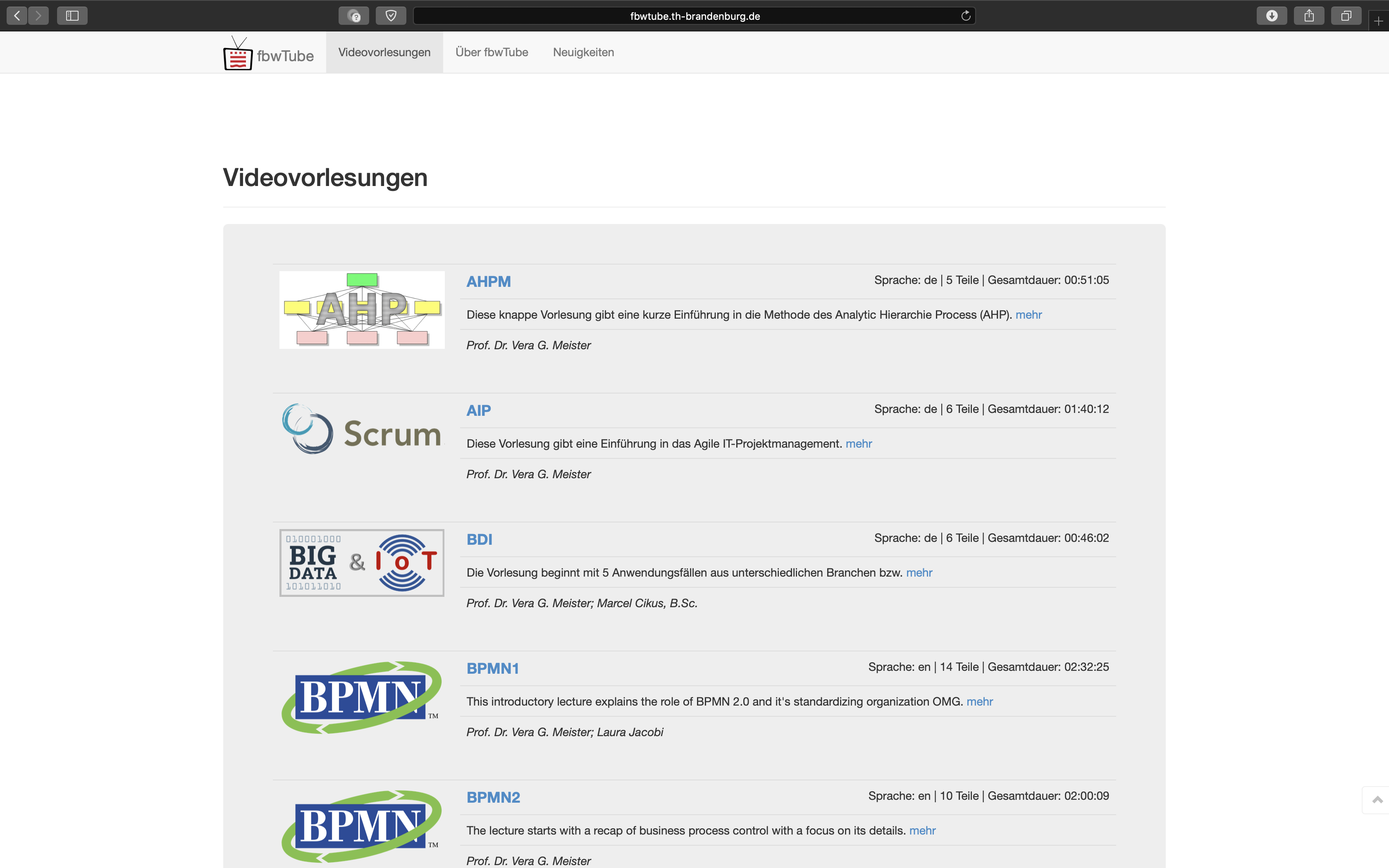Open the AHPM lecture title link
Image resolution: width=1389 pixels, height=868 pixels.
click(489, 281)
